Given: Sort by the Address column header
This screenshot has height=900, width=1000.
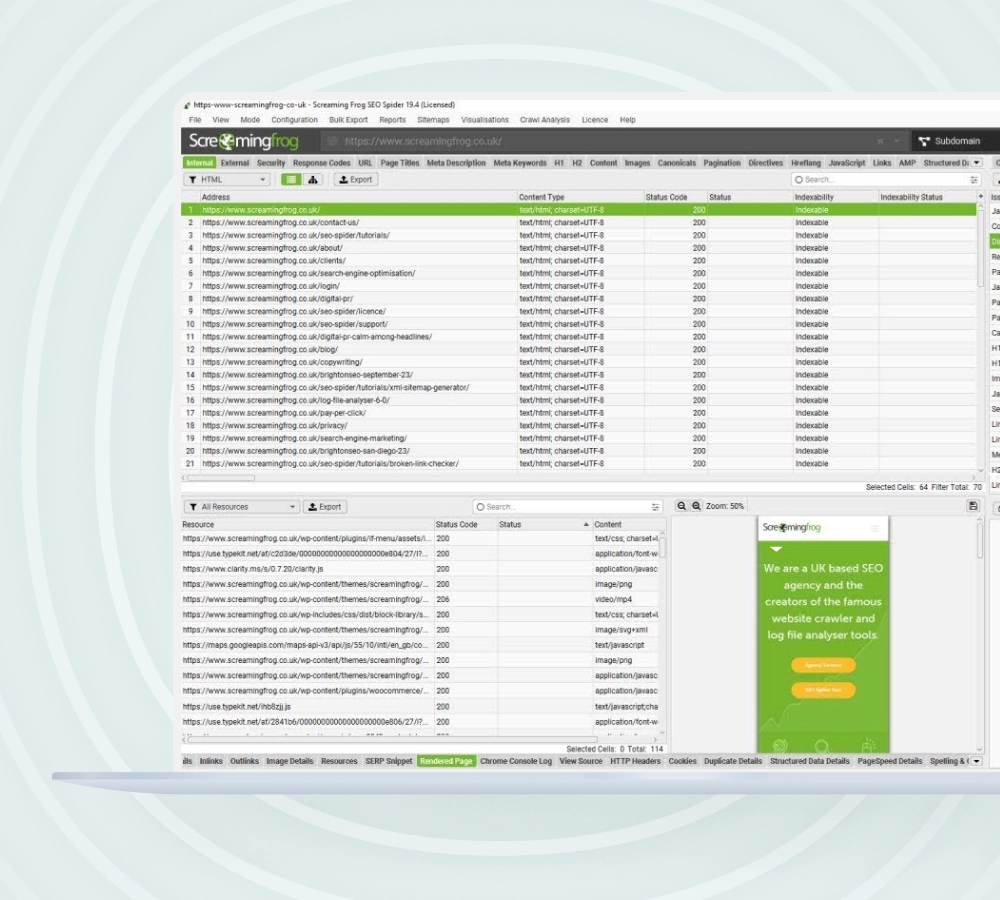Looking at the screenshot, I should [358, 197].
